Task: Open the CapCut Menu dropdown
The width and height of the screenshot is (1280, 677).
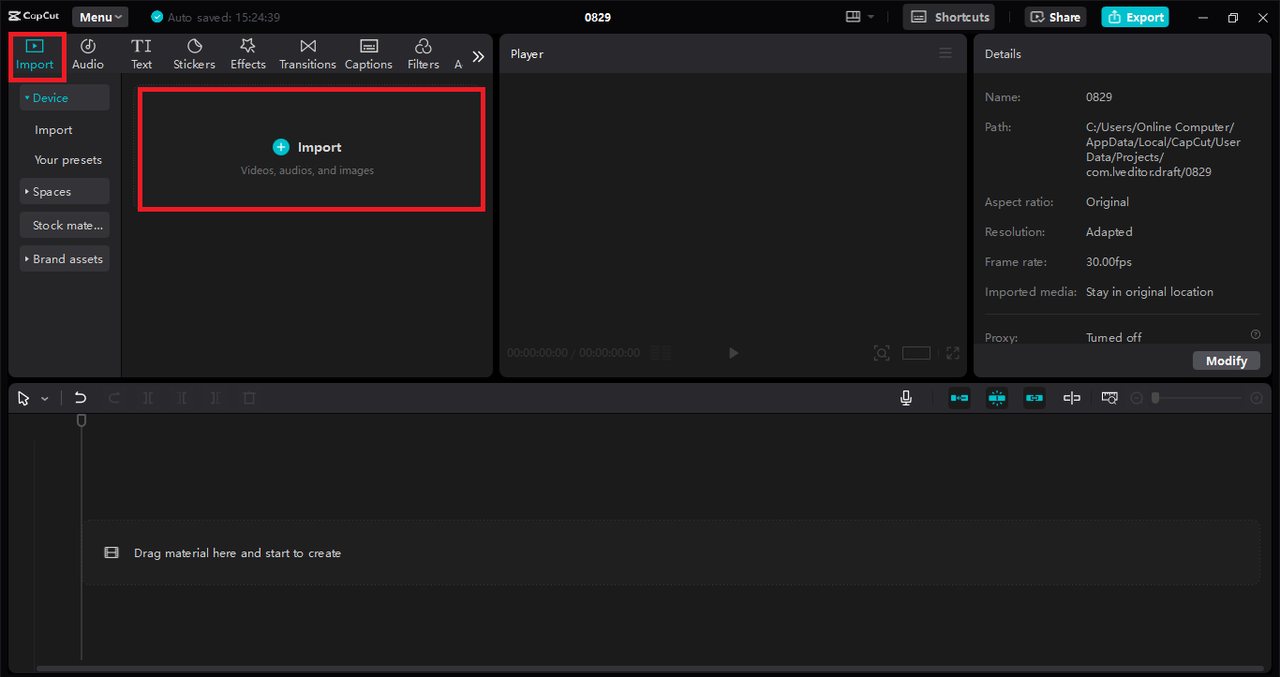Action: click(x=100, y=17)
